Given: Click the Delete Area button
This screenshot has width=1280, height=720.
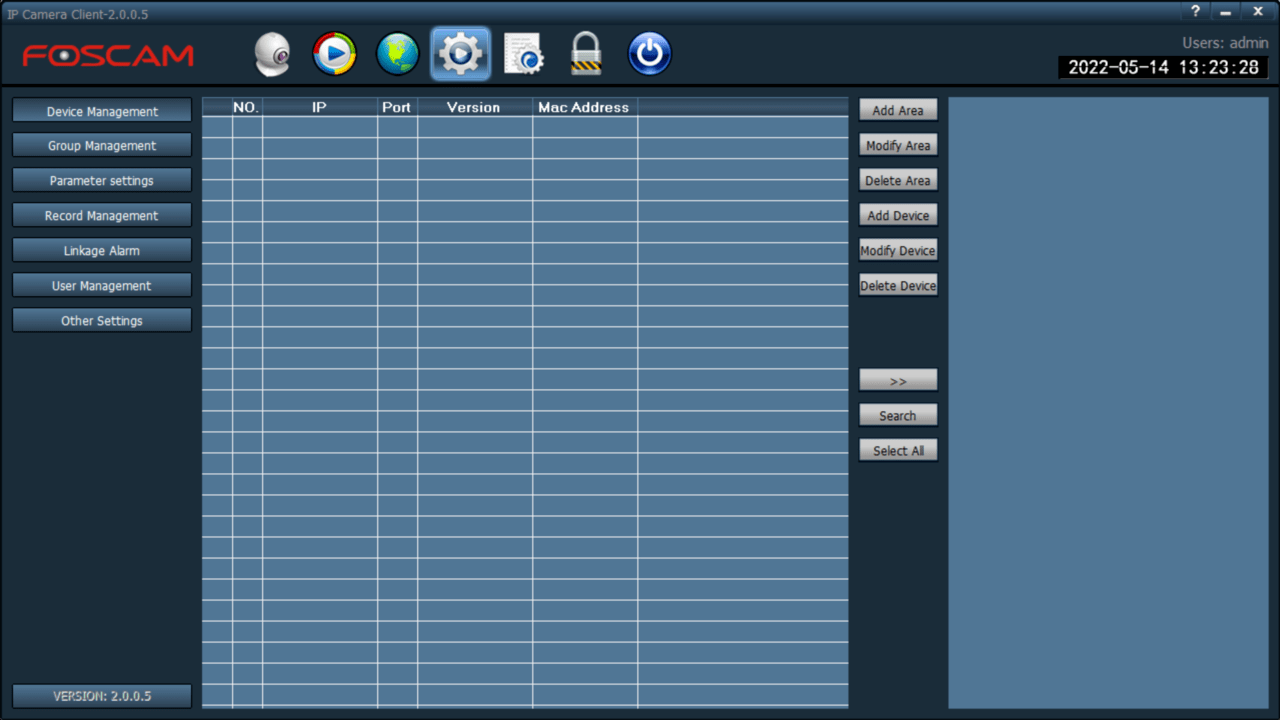Looking at the screenshot, I should [x=898, y=180].
